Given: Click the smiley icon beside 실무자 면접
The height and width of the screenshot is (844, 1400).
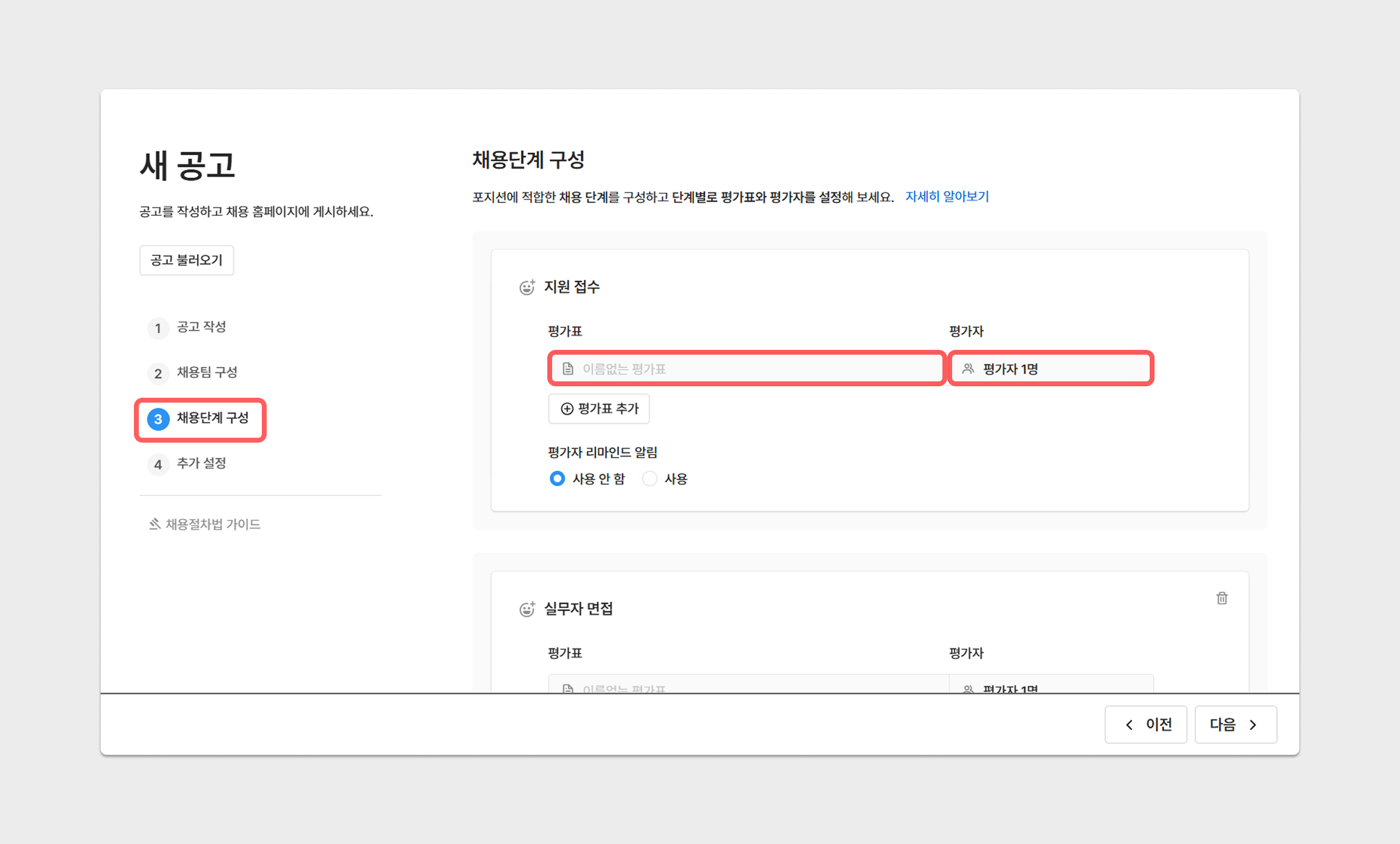Looking at the screenshot, I should (527, 609).
